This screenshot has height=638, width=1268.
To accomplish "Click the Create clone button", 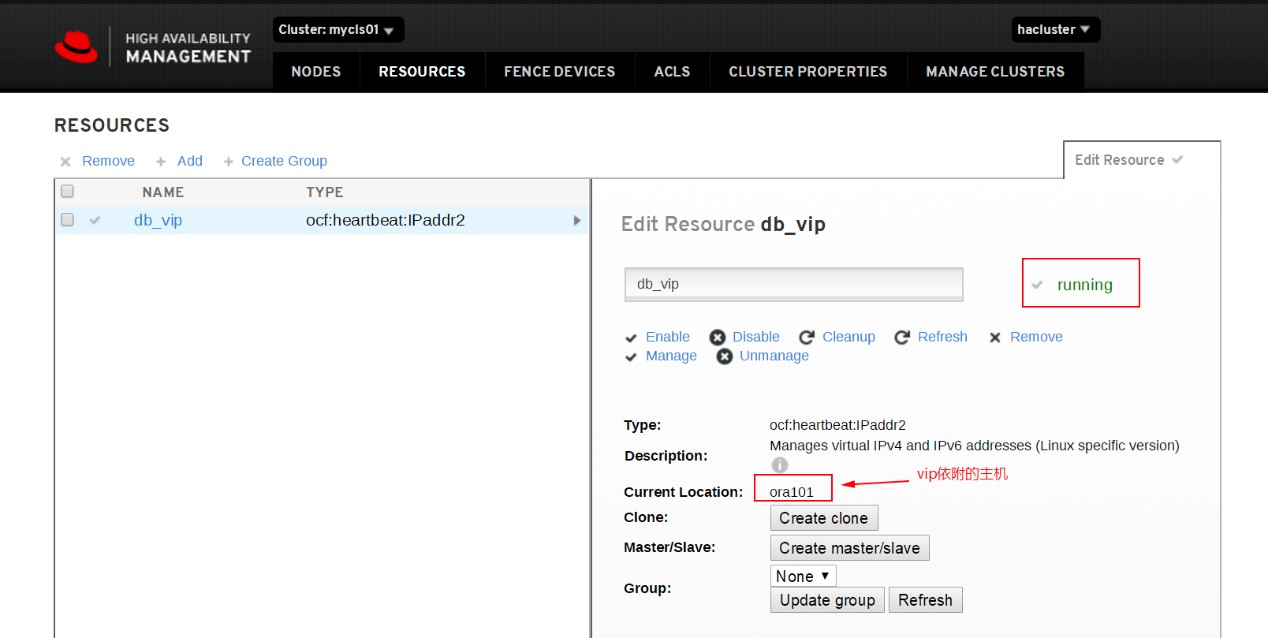I will pos(823,518).
